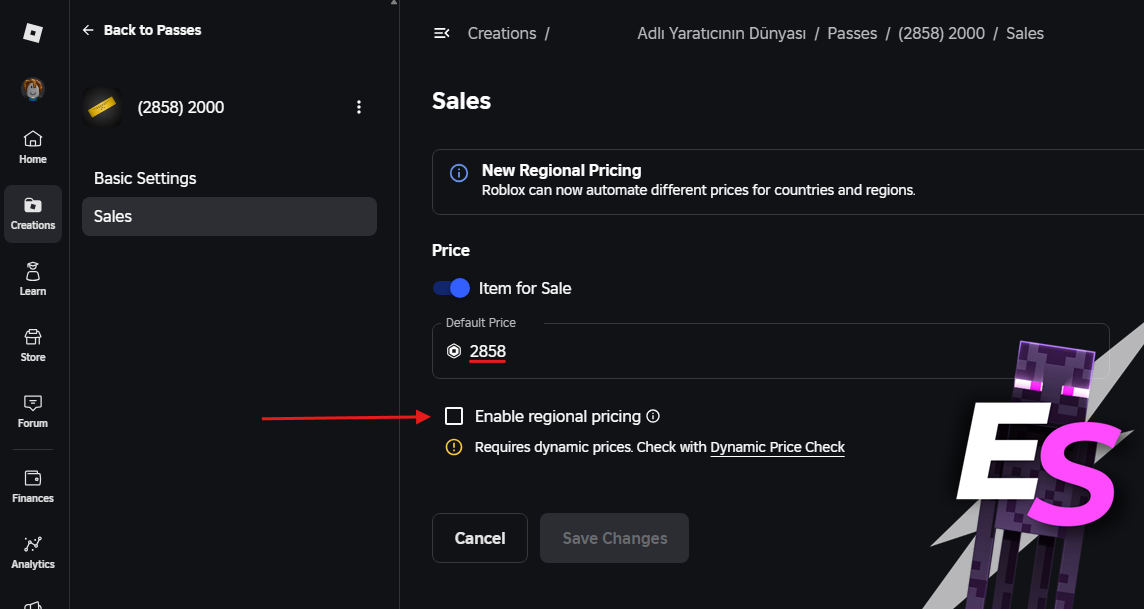Click the New Regional Pricing banner title
This screenshot has height=609, width=1144.
pyautogui.click(x=562, y=171)
